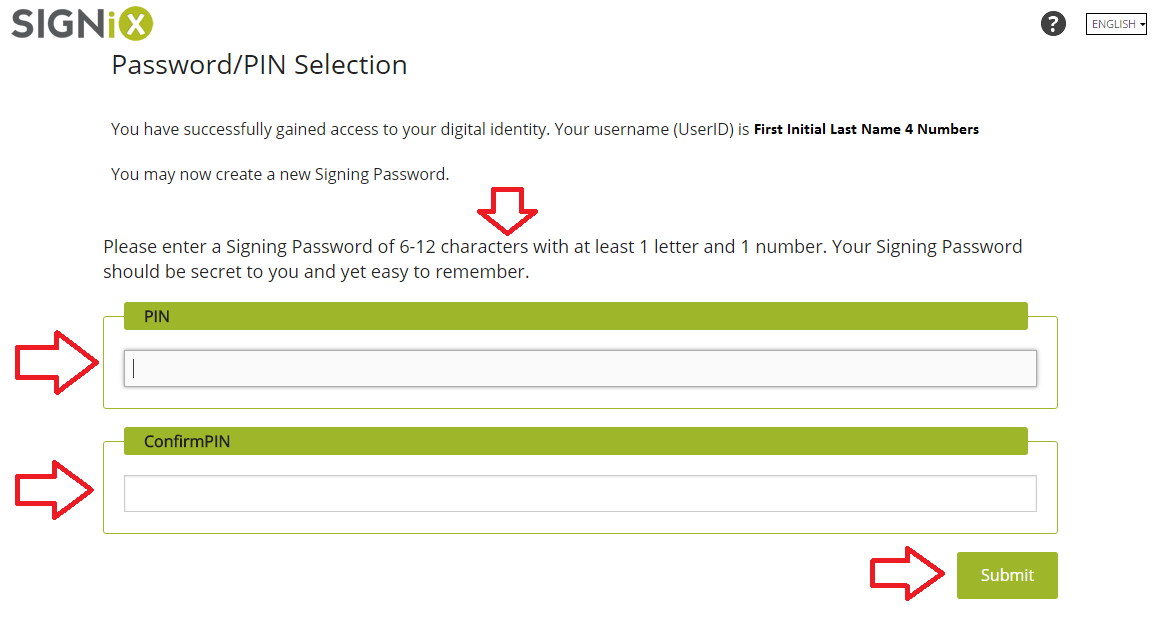Click the Password/PIN Selection heading
1160x618 pixels.
point(259,64)
